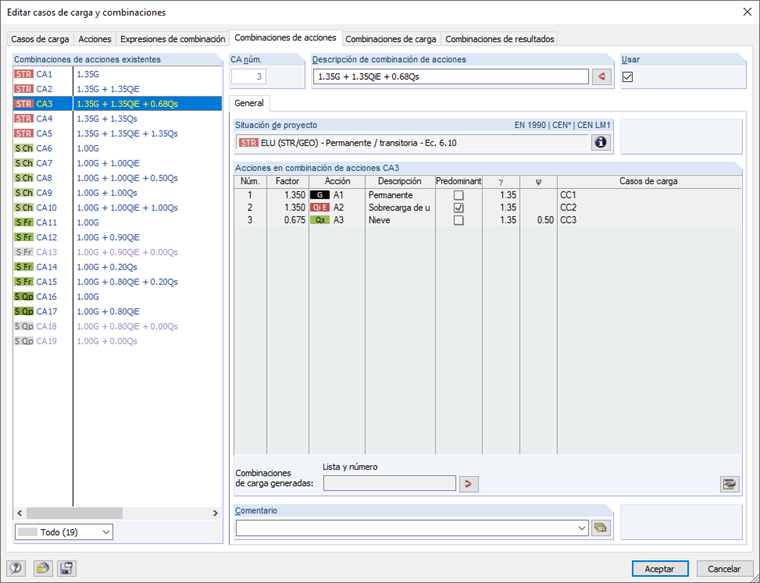Switch to Combinaciones de resultados tab
The width and height of the screenshot is (760, 583).
click(500, 39)
